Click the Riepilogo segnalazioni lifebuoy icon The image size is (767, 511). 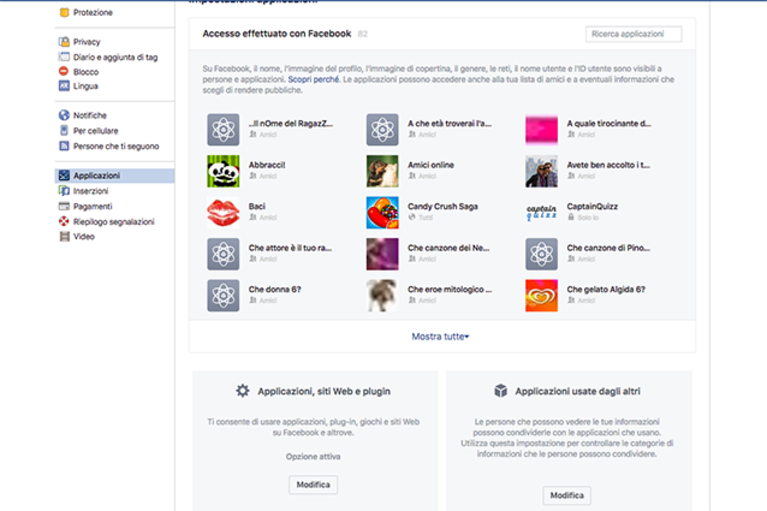pos(64,221)
